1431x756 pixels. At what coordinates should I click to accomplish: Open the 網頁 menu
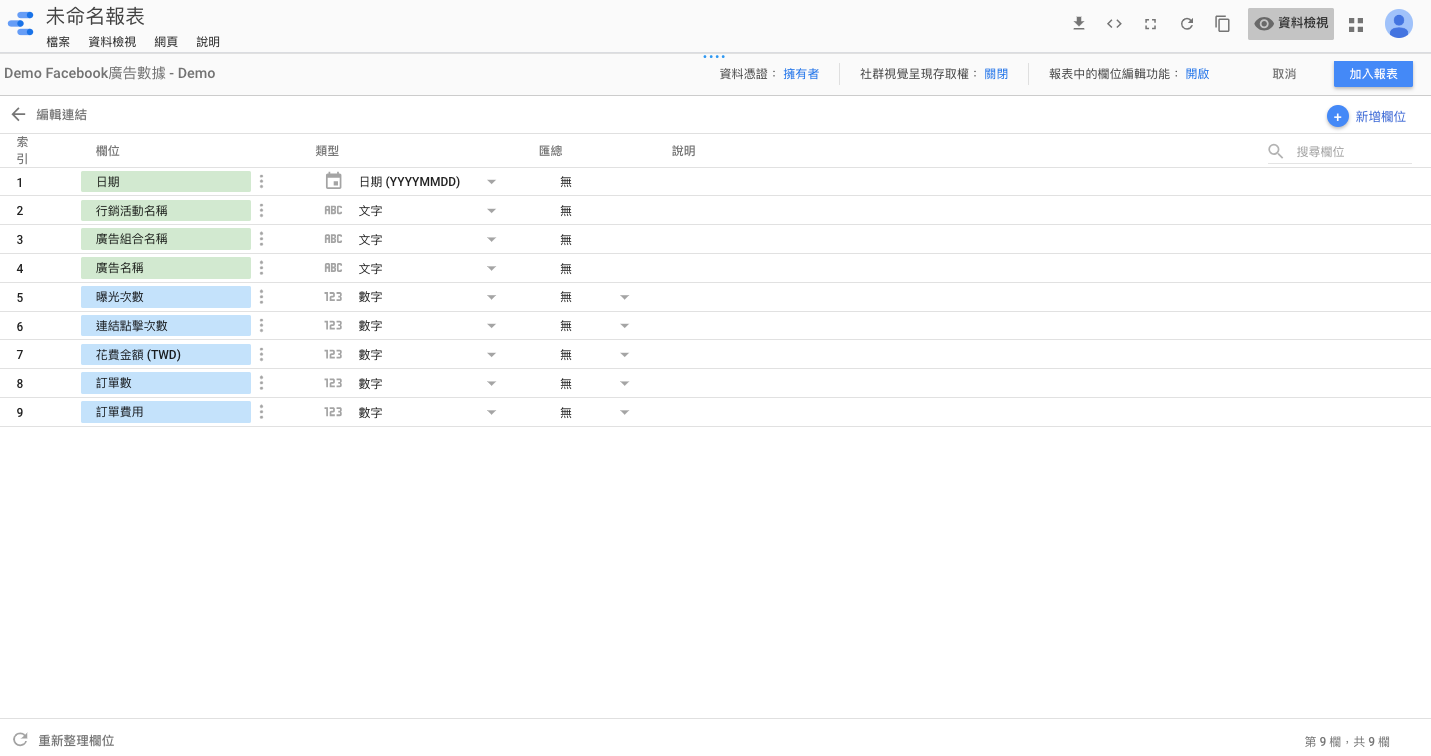pos(166,42)
